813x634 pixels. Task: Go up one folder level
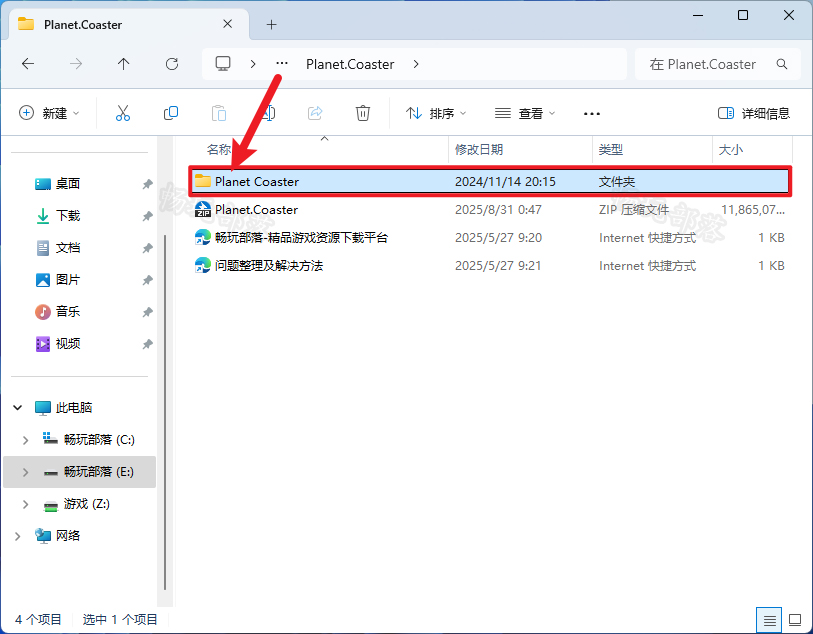pos(123,64)
